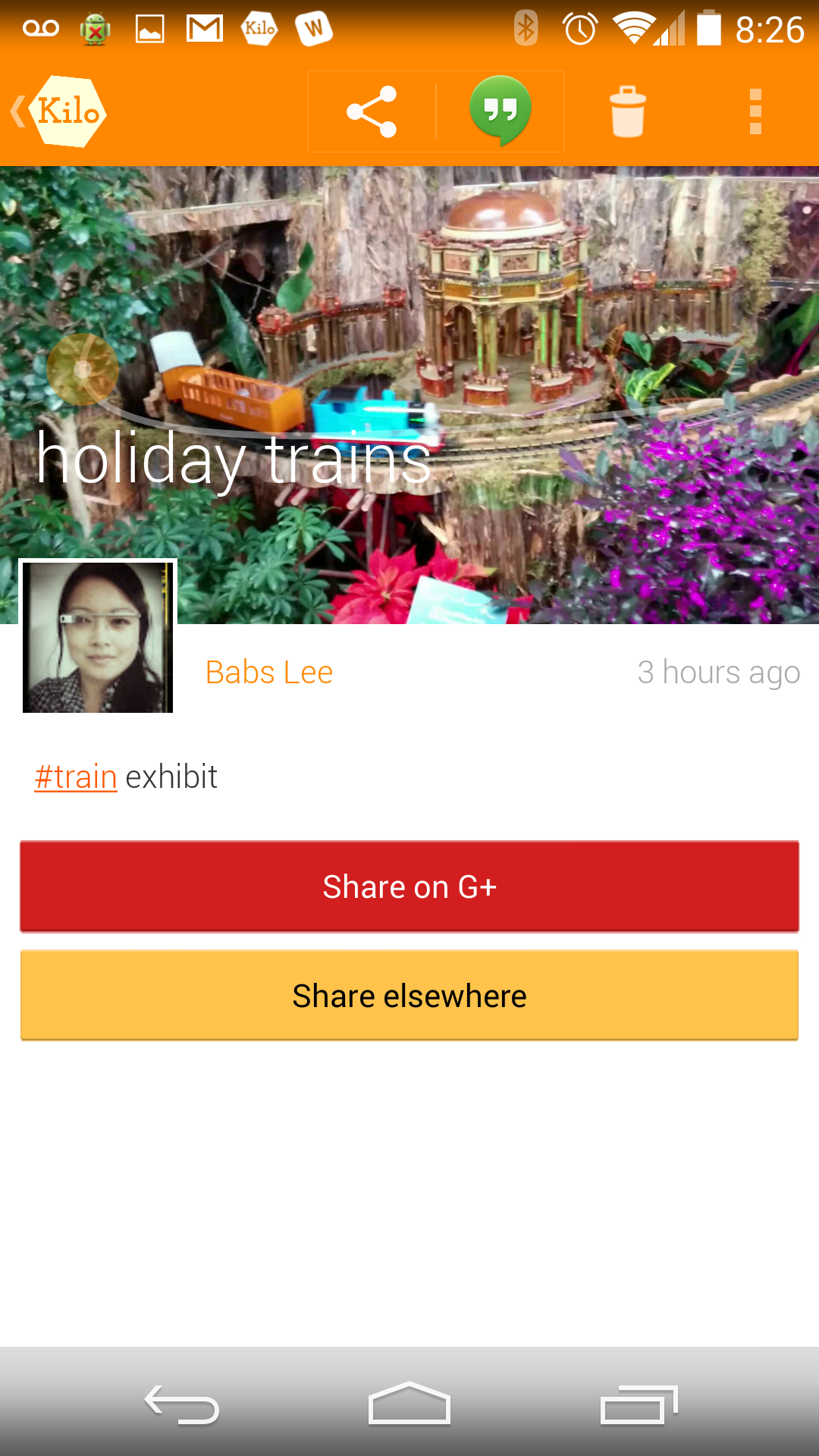Open the Kilo notification in the status bar

[259, 29]
